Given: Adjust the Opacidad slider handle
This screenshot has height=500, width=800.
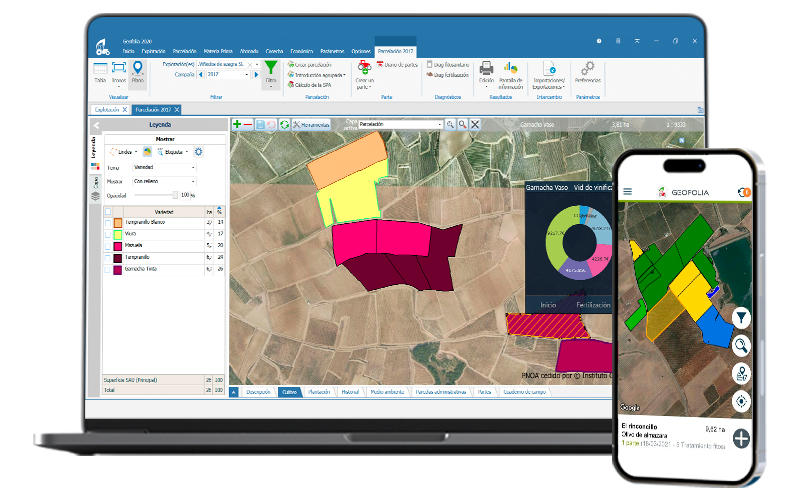Looking at the screenshot, I should pyautogui.click(x=175, y=195).
